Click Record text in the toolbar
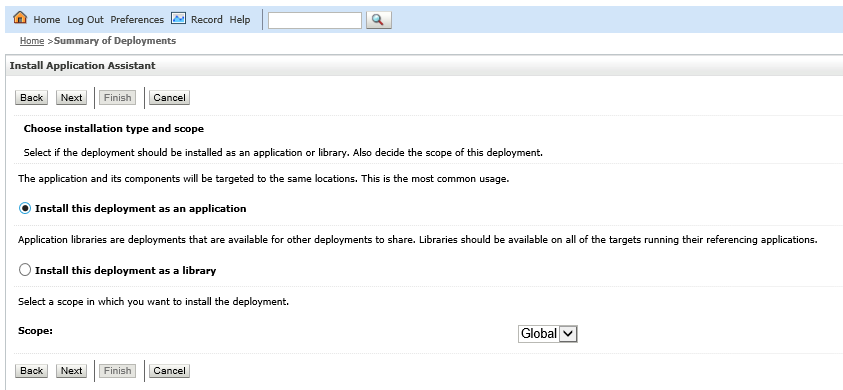Screen dimensions: 843x390 (x=206, y=19)
